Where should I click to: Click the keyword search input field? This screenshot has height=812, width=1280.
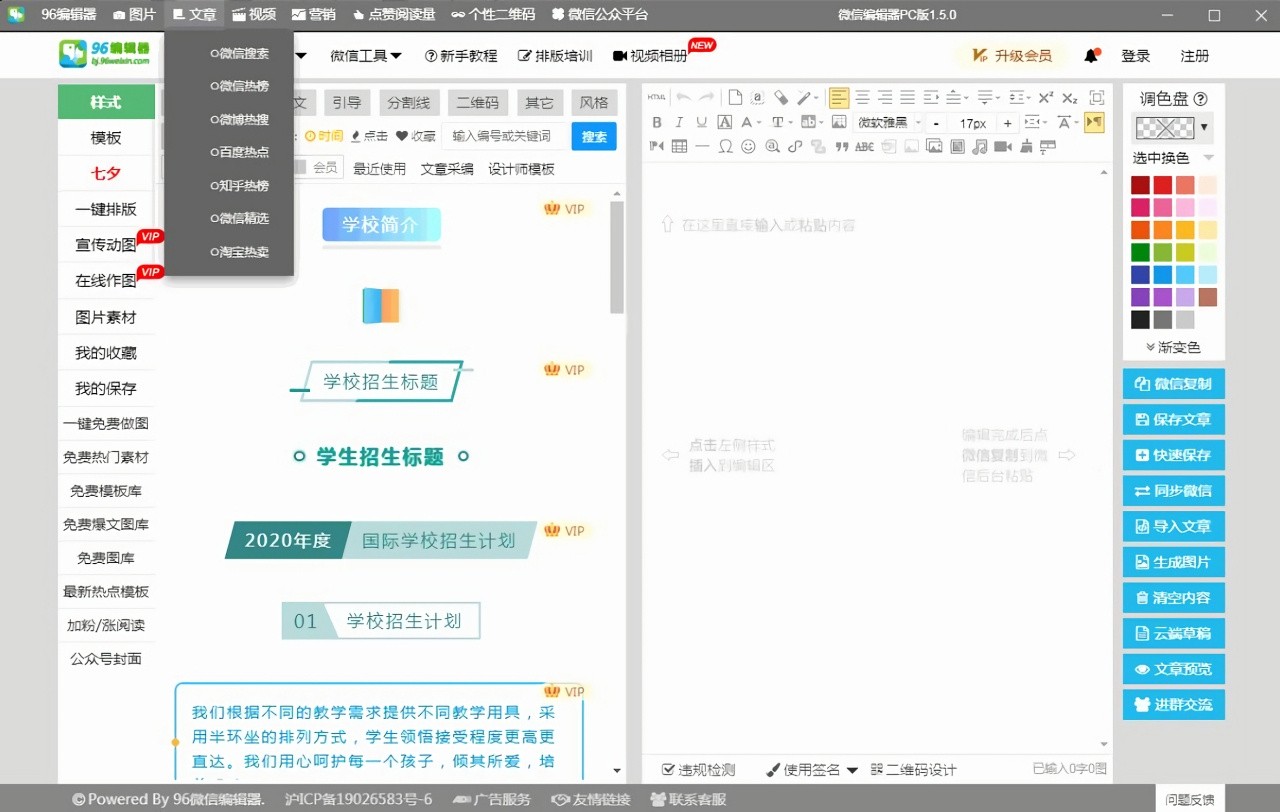[505, 136]
